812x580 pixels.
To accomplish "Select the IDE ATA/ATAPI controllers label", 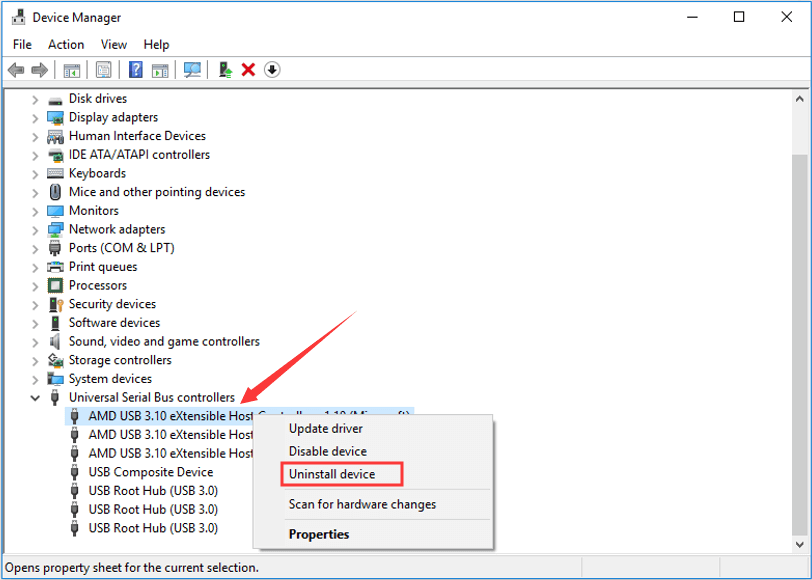I will [139, 155].
